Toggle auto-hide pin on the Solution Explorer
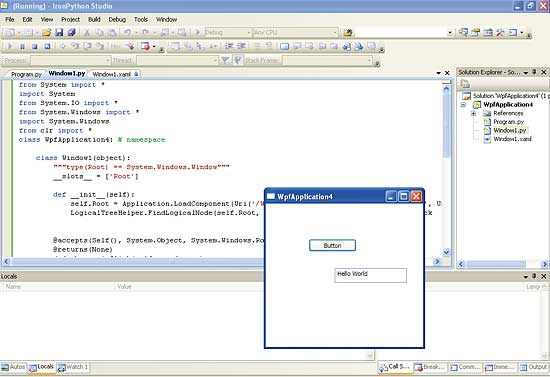Screen dimensions: 550x377 click(x=534, y=72)
